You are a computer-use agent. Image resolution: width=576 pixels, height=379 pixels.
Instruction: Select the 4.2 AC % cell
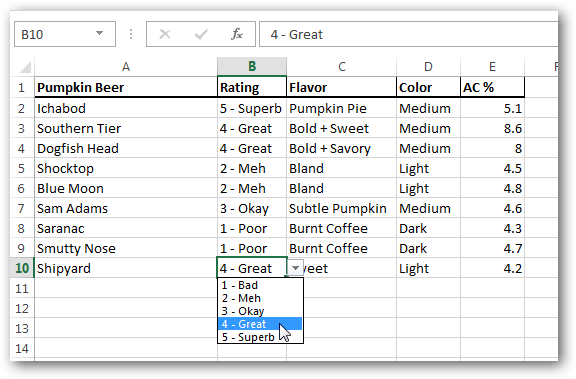point(493,268)
